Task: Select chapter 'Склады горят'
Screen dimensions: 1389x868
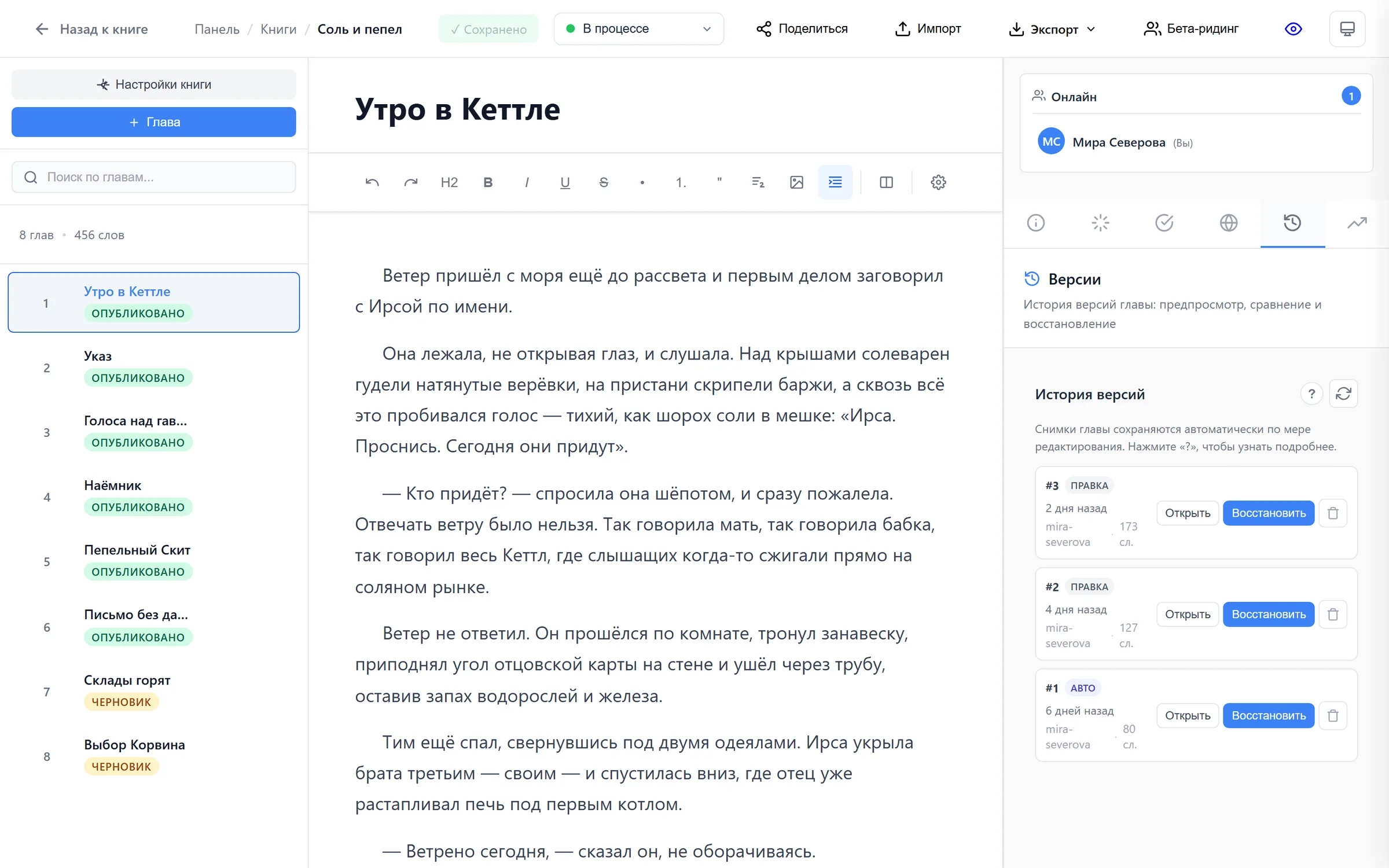Action: [154, 692]
